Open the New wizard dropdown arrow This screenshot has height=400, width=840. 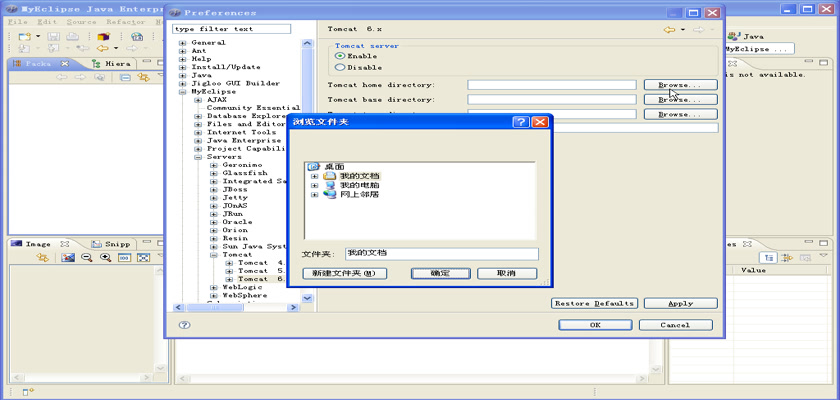[x=38, y=36]
